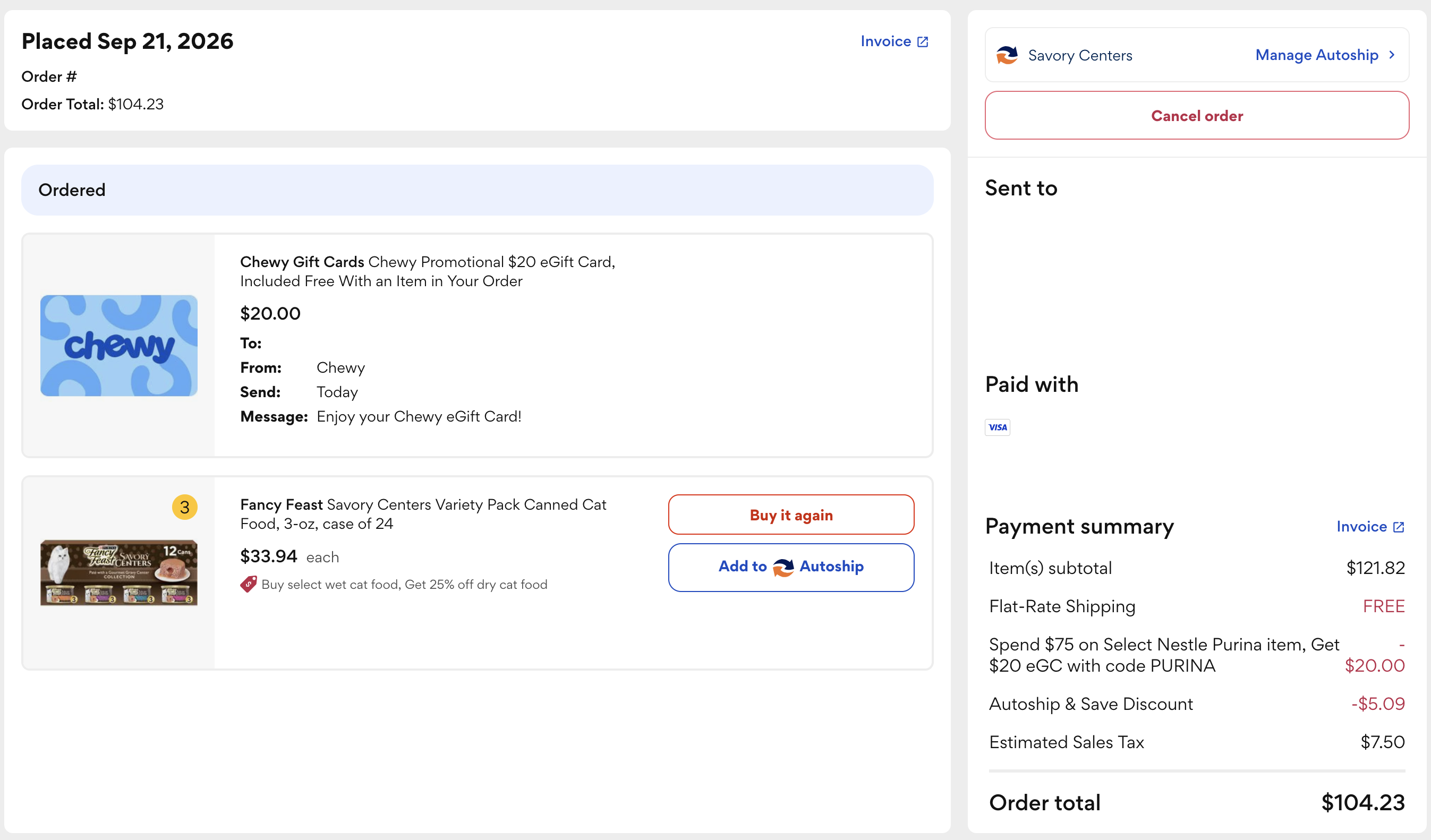
Task: Click the $121.82 Item(s) subtotal value
Action: pyautogui.click(x=1375, y=568)
